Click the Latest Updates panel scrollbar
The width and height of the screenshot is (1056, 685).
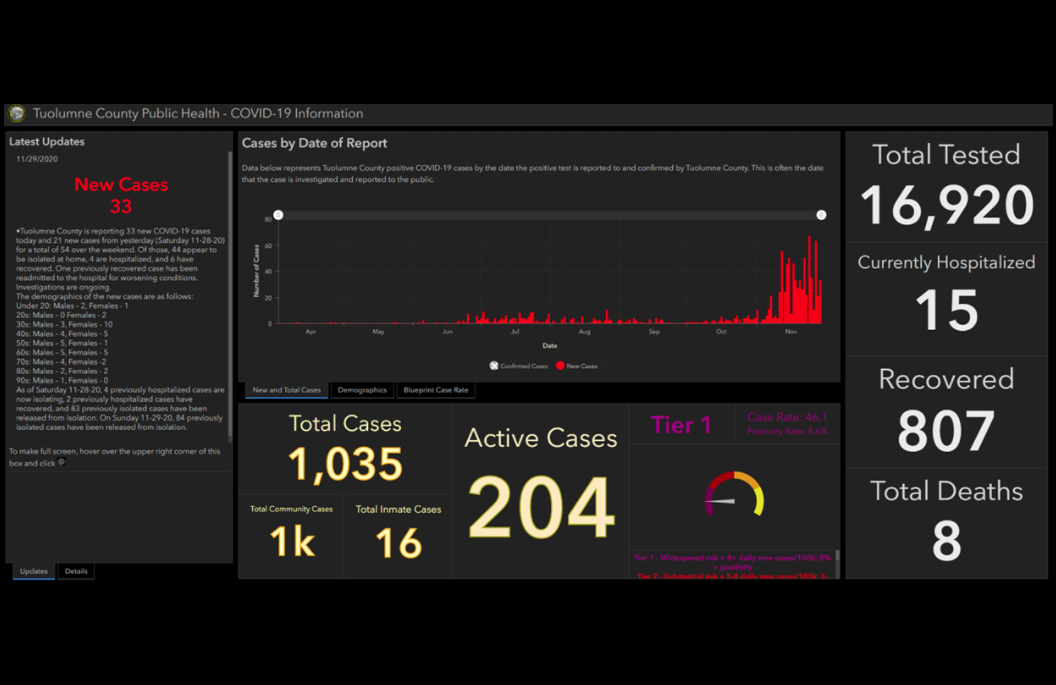click(x=230, y=300)
